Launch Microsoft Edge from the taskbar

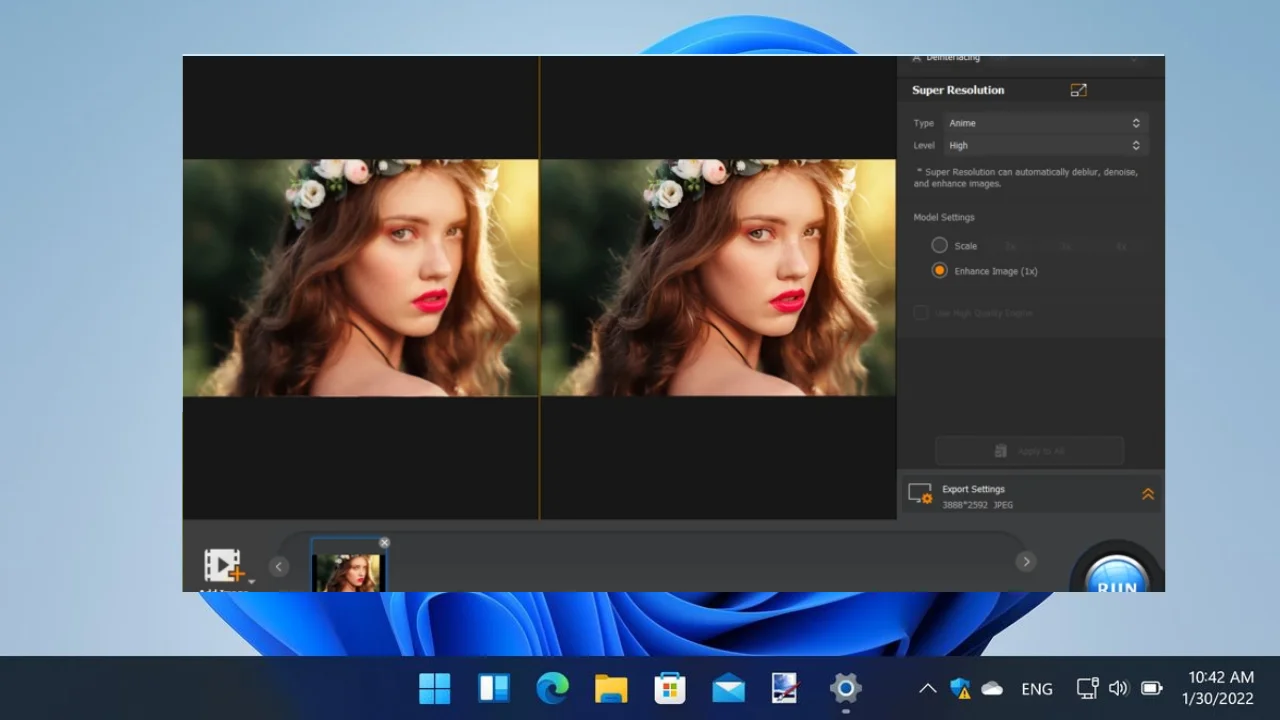point(552,688)
